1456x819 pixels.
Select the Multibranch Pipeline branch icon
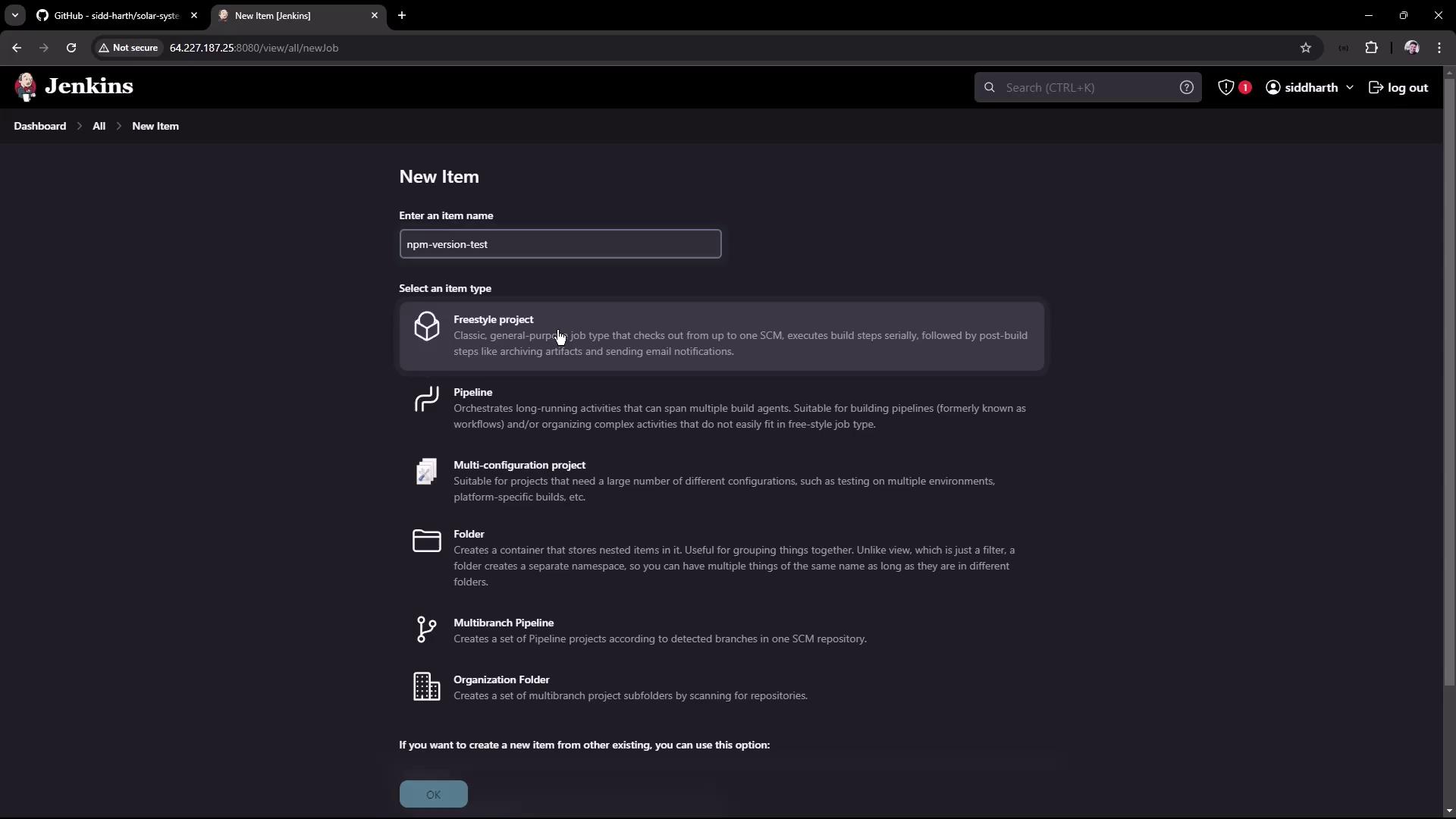tap(426, 629)
